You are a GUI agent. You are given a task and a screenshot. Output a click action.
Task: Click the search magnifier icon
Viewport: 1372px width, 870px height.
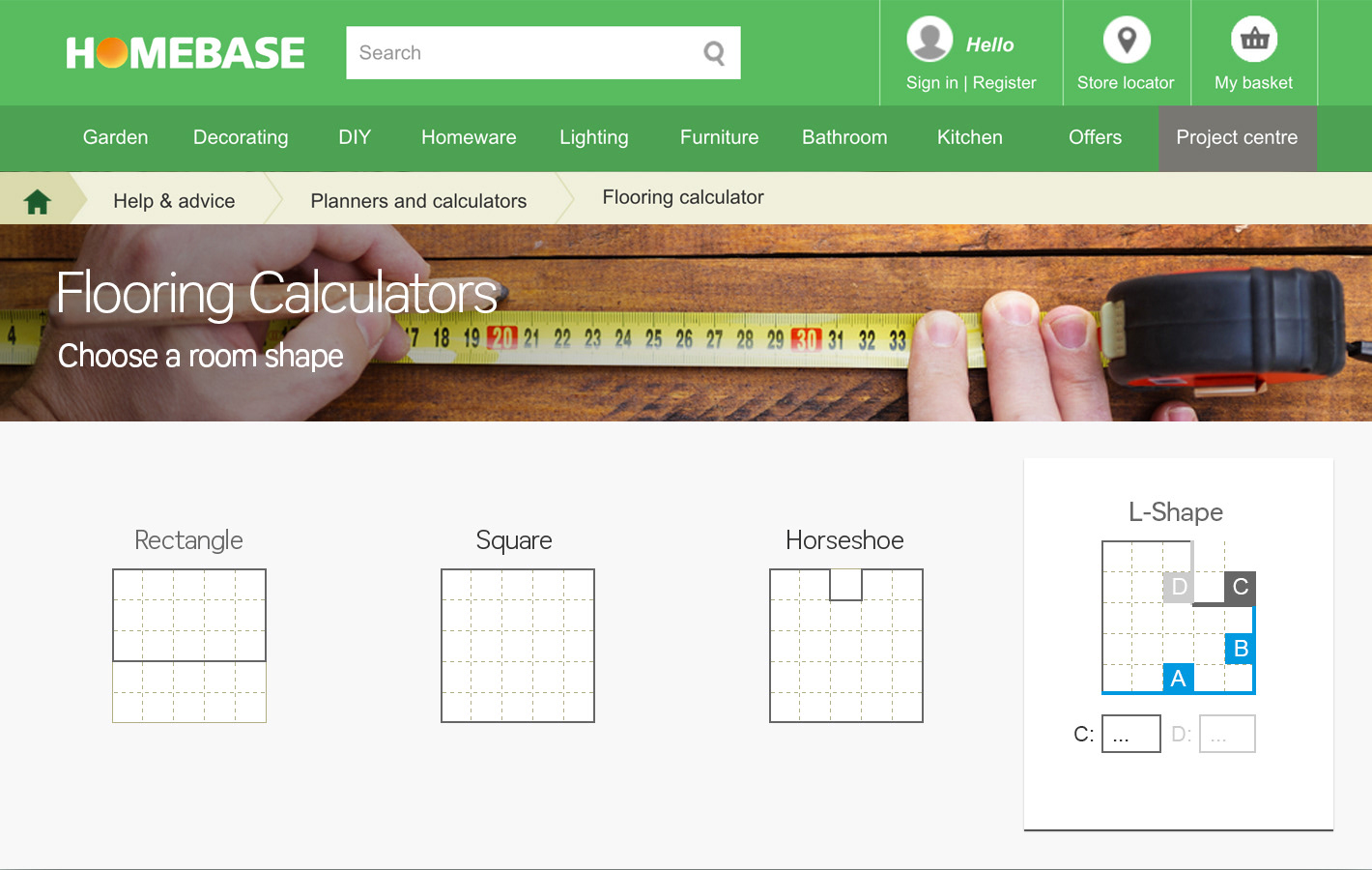coord(714,53)
